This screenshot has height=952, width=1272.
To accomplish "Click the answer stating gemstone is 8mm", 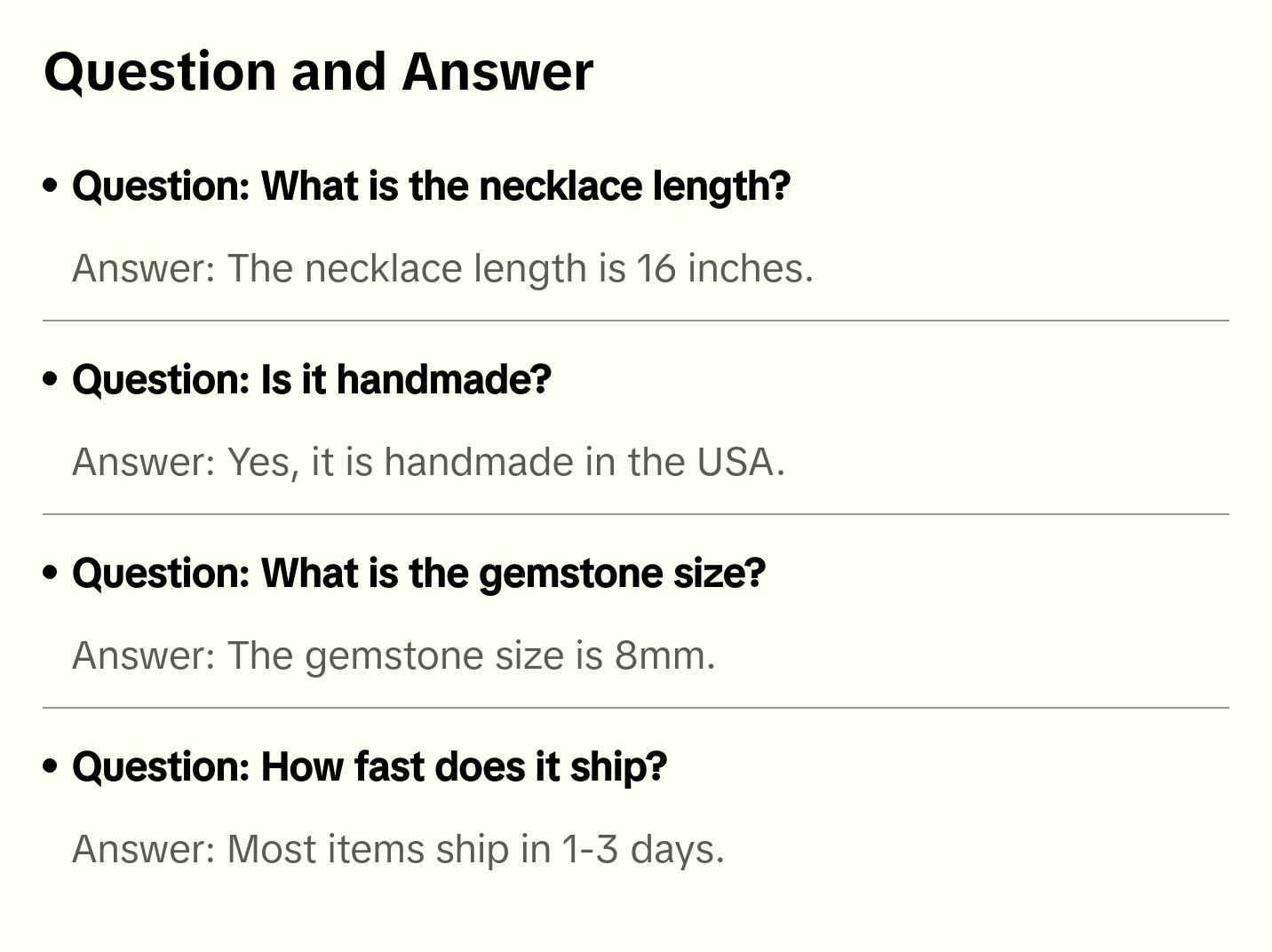I will coord(393,655).
